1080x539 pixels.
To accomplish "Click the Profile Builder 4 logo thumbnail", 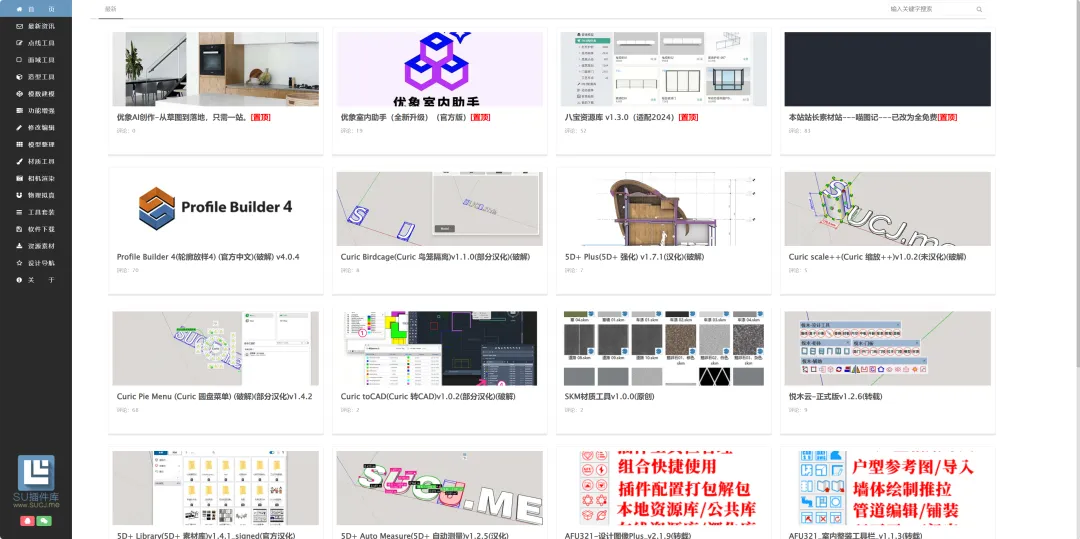I will pos(216,209).
